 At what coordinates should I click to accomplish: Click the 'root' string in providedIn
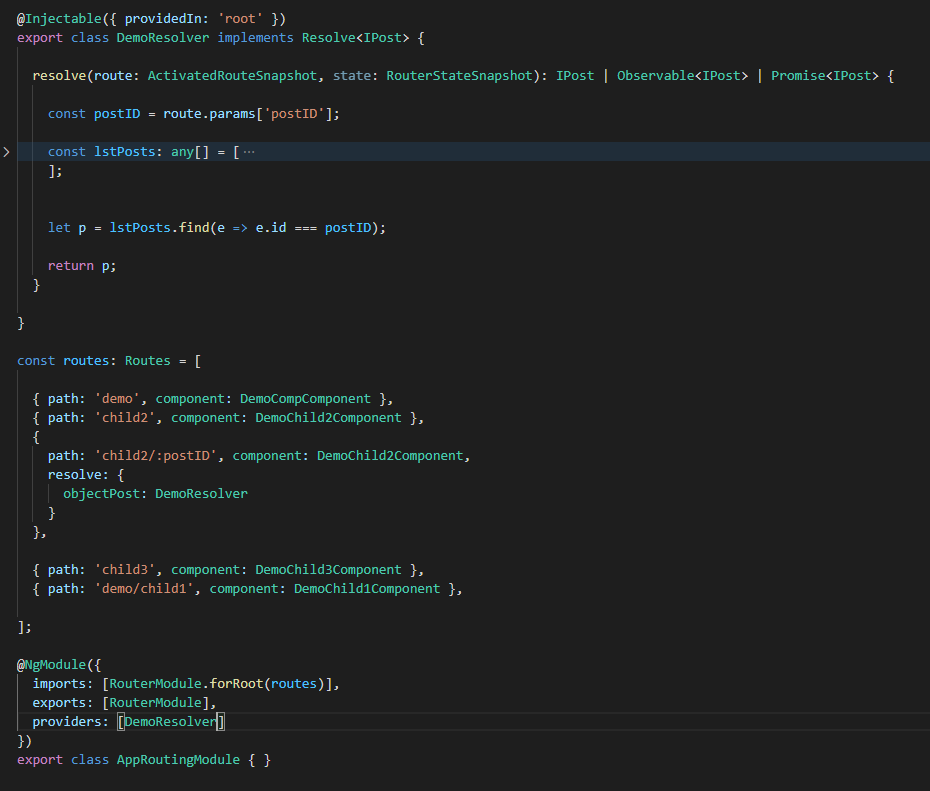tap(240, 19)
